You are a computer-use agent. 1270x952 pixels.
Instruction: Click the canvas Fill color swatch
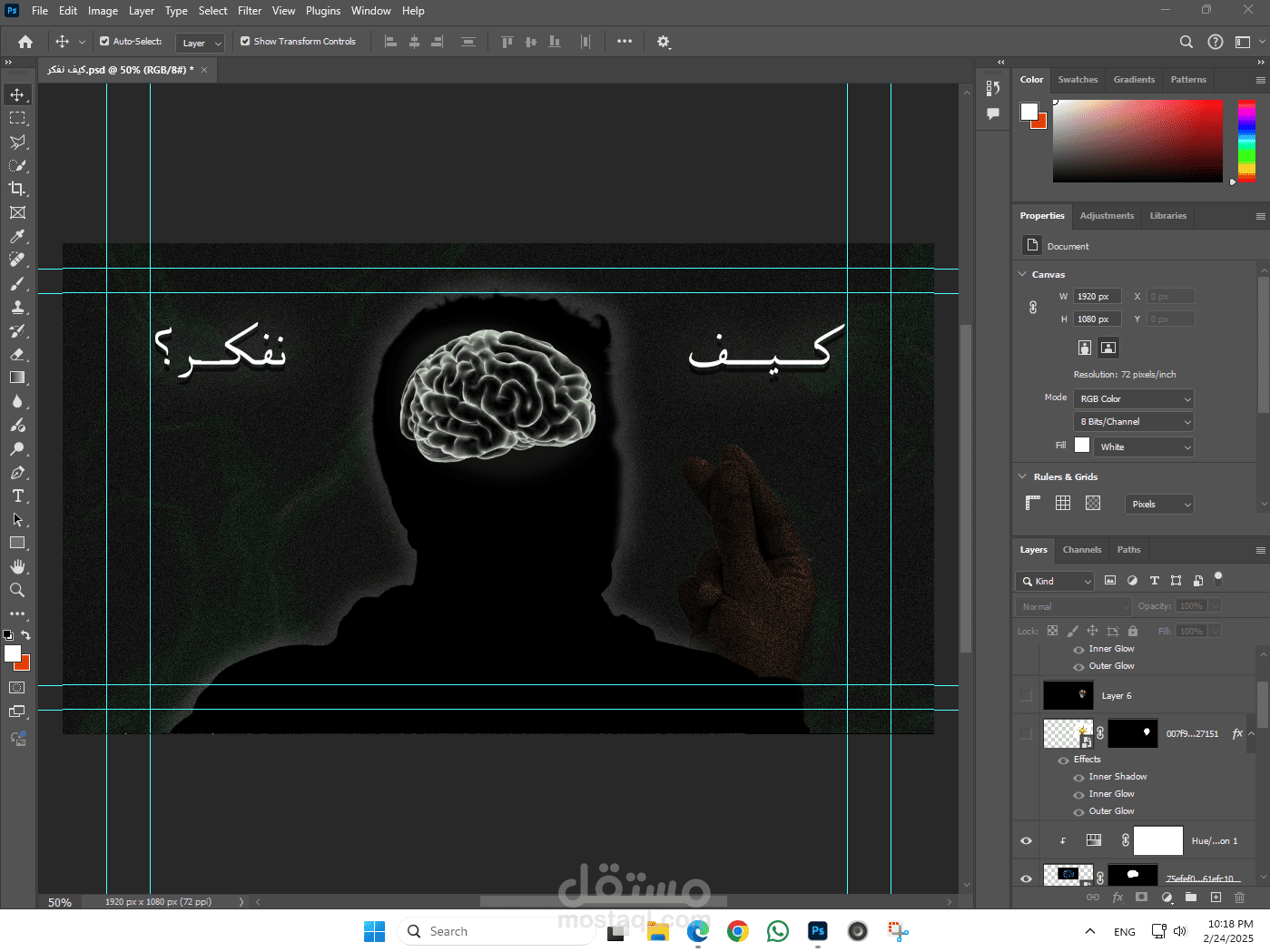pos(1082,445)
